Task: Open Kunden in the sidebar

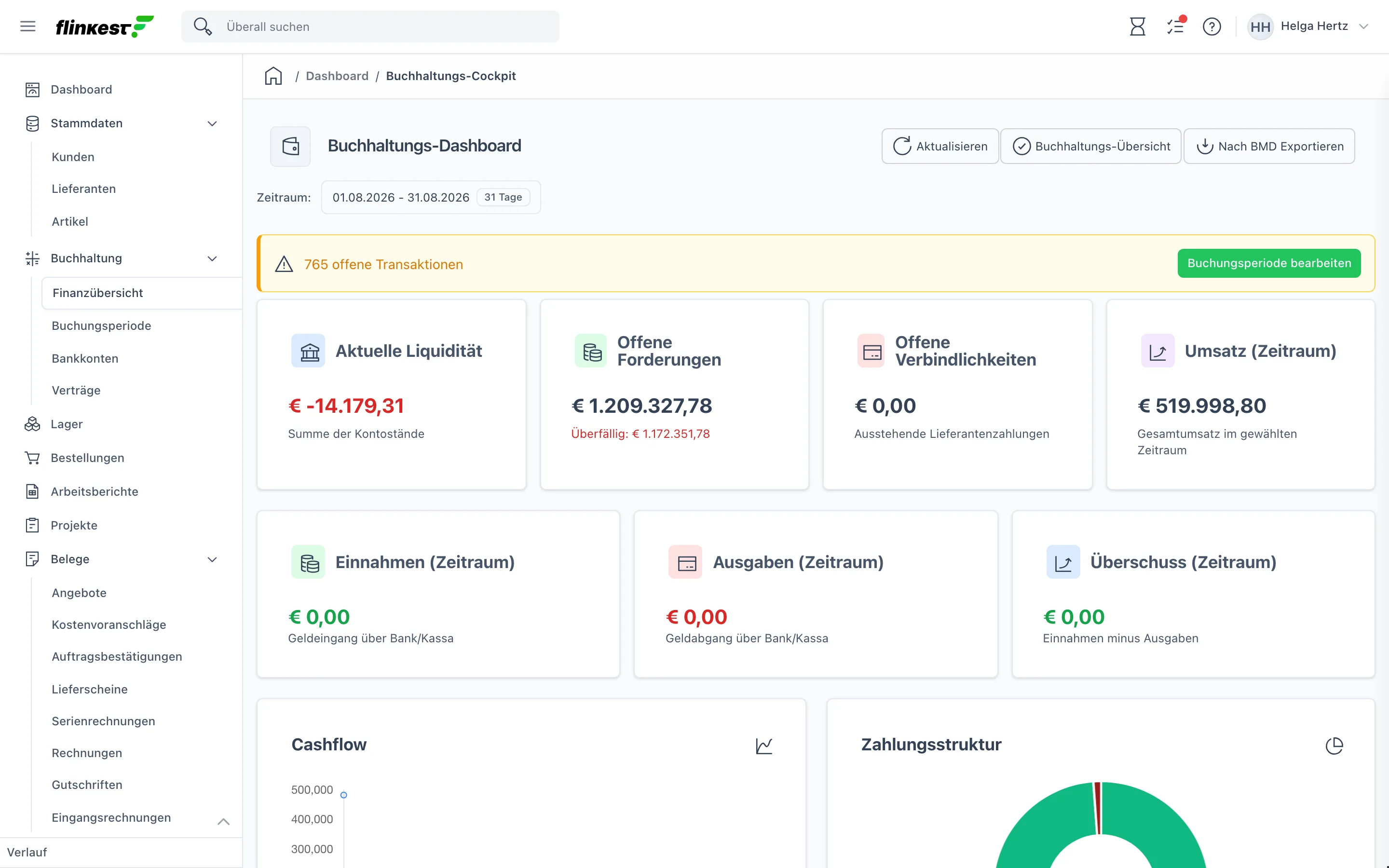Action: click(73, 157)
